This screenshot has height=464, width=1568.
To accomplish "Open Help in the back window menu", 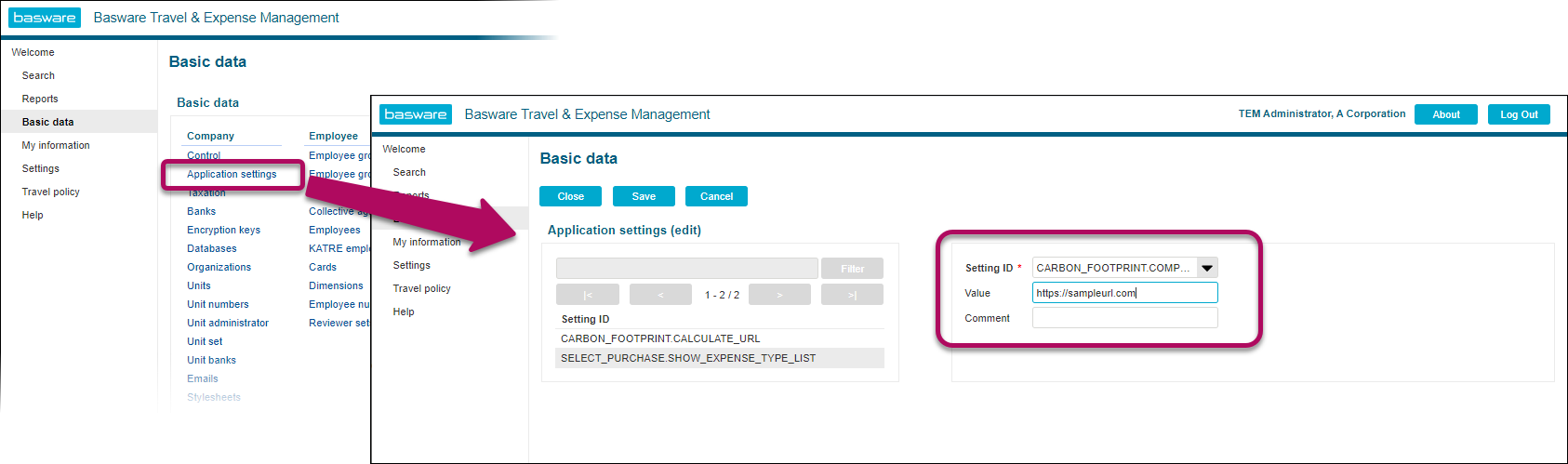I will (x=33, y=215).
